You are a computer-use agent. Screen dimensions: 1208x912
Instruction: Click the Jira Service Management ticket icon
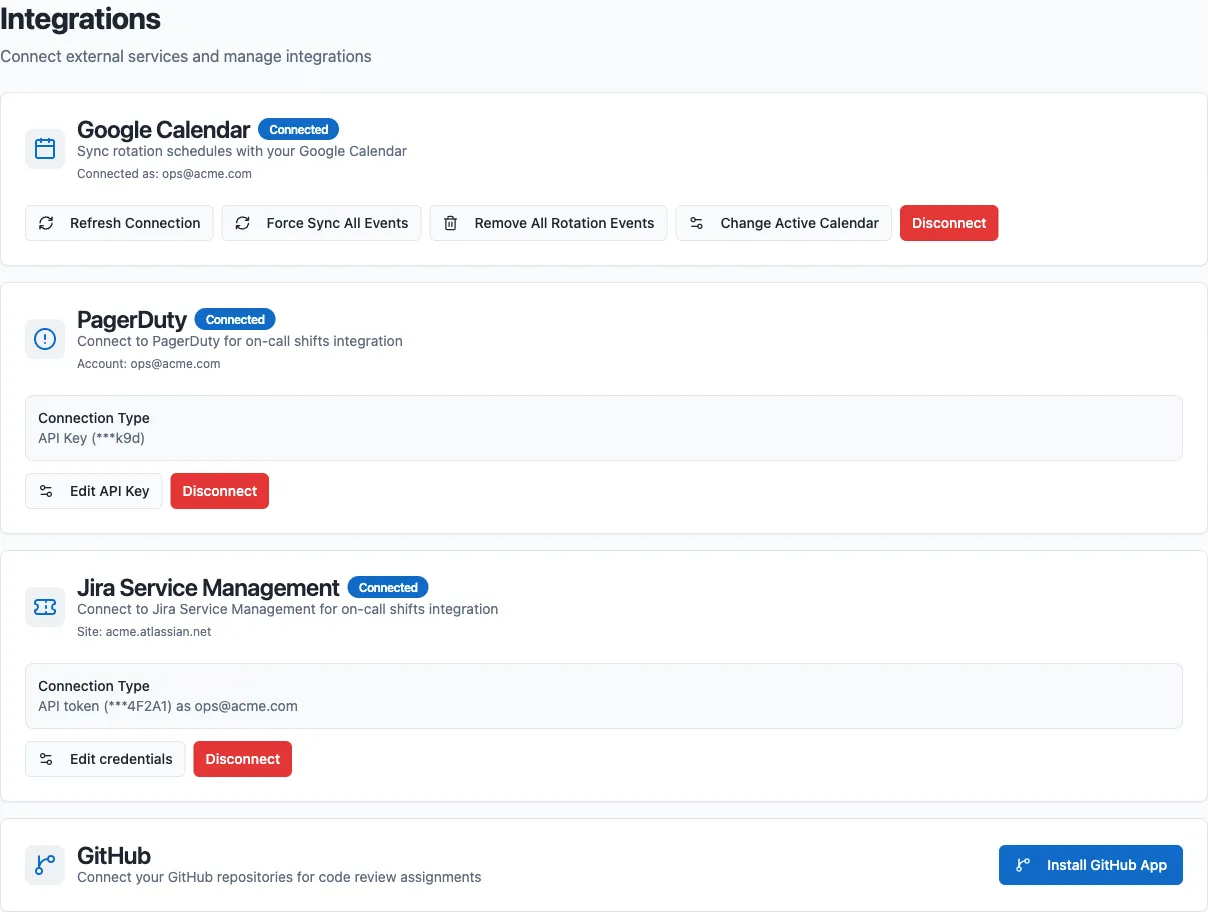[x=45, y=607]
